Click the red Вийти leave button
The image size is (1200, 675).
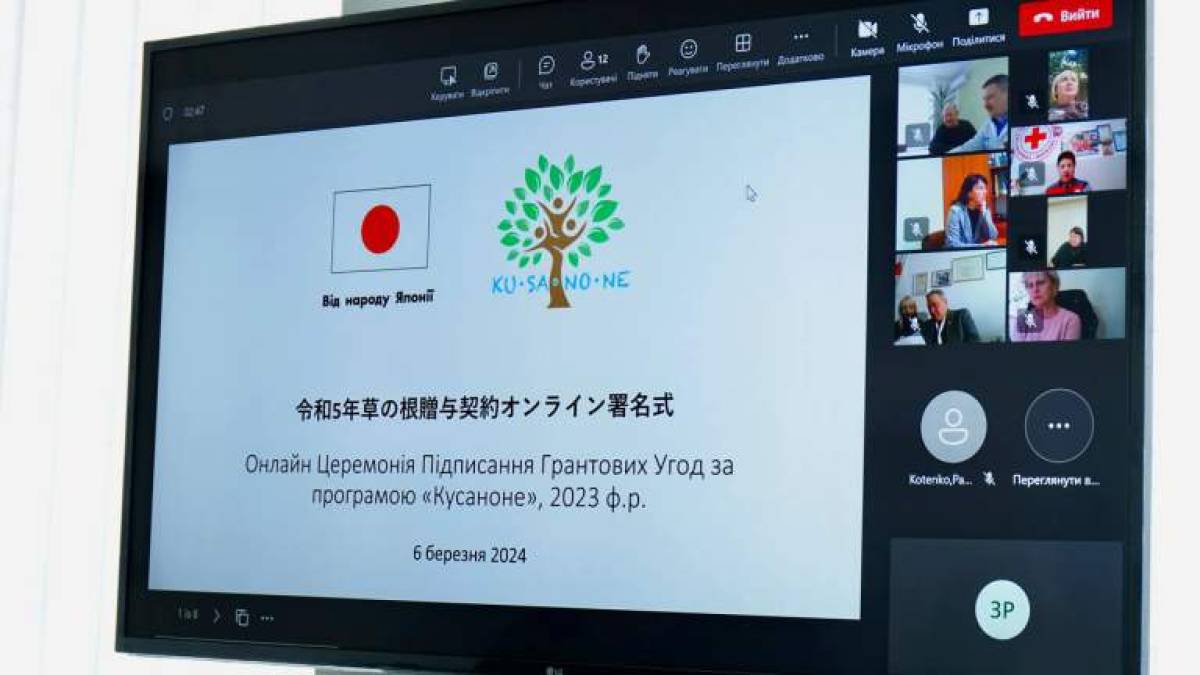[x=1065, y=16]
